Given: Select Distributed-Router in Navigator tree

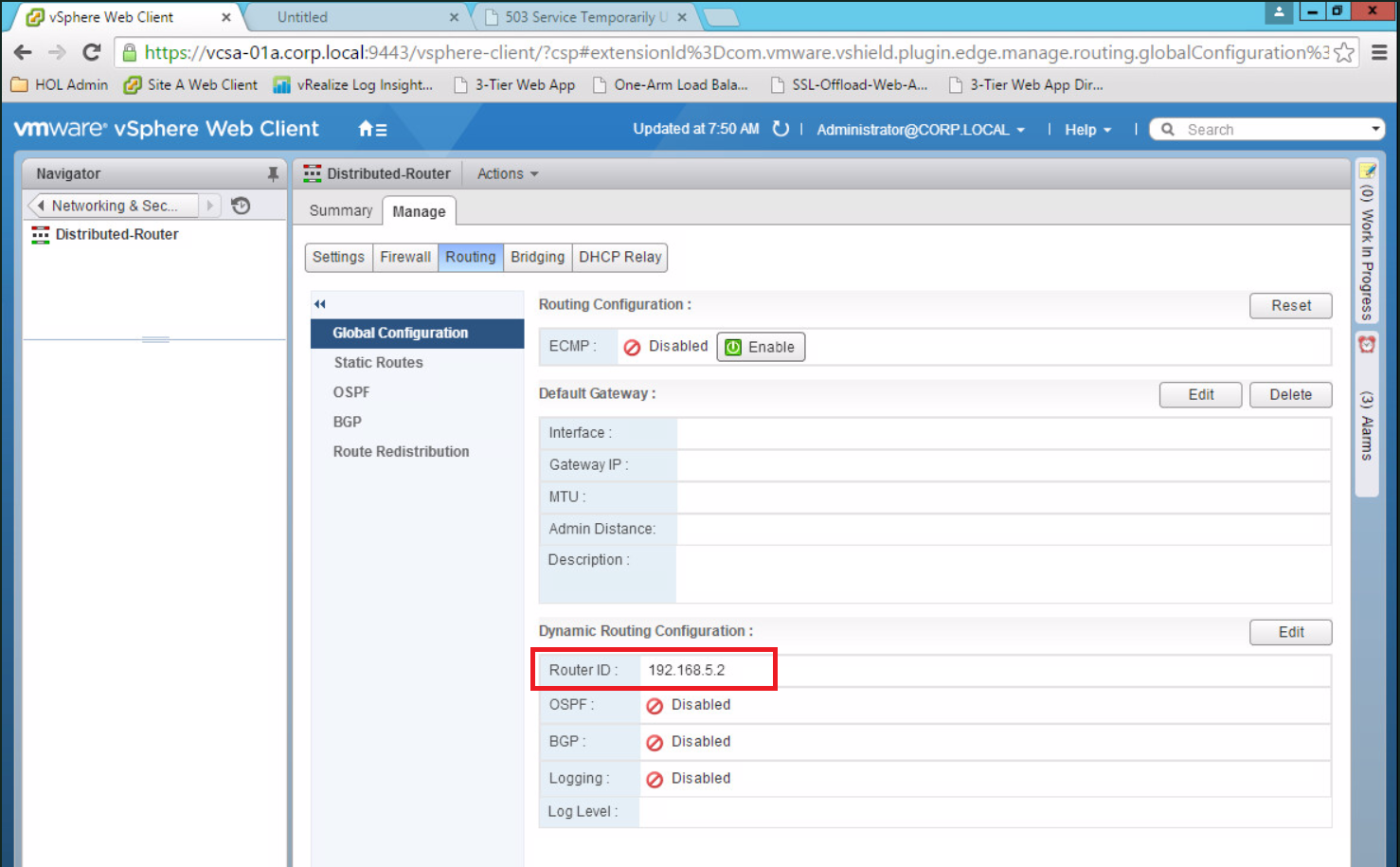Looking at the screenshot, I should coord(117,234).
